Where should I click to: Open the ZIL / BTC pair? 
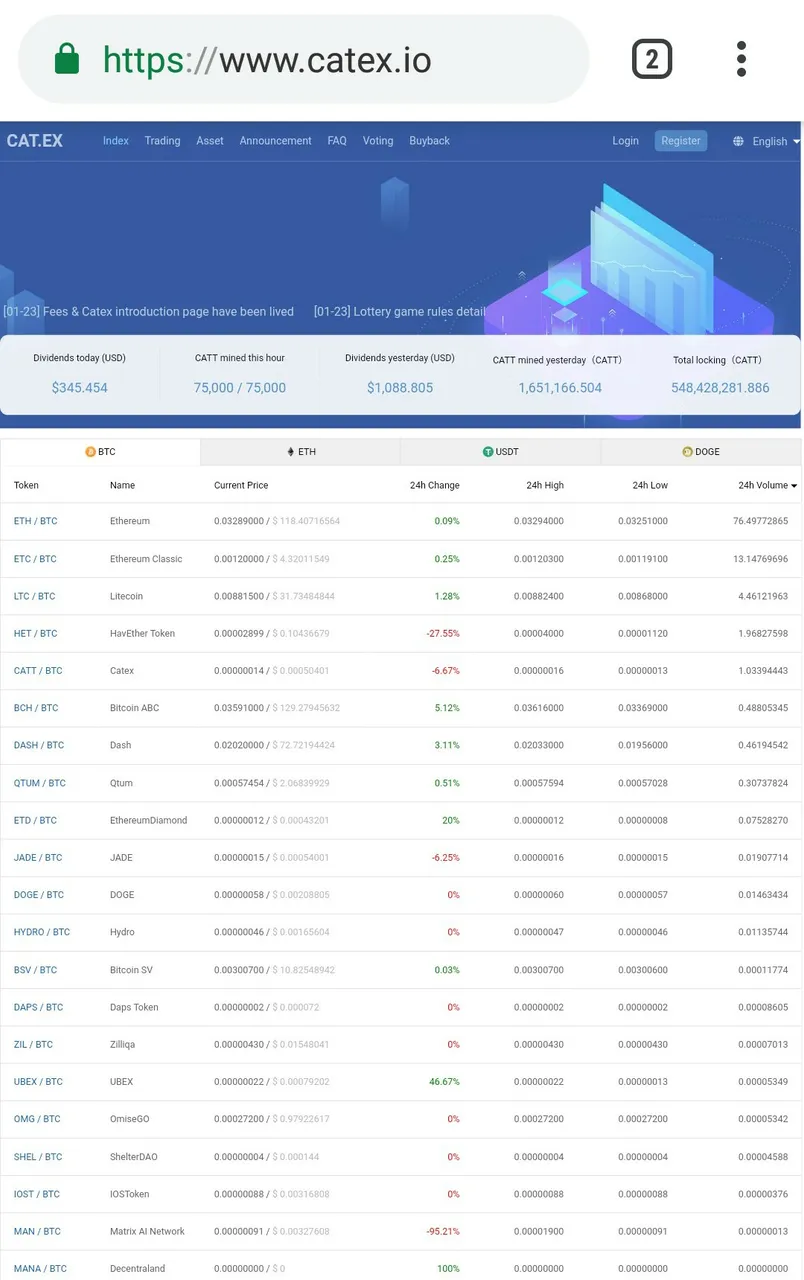coord(33,1045)
